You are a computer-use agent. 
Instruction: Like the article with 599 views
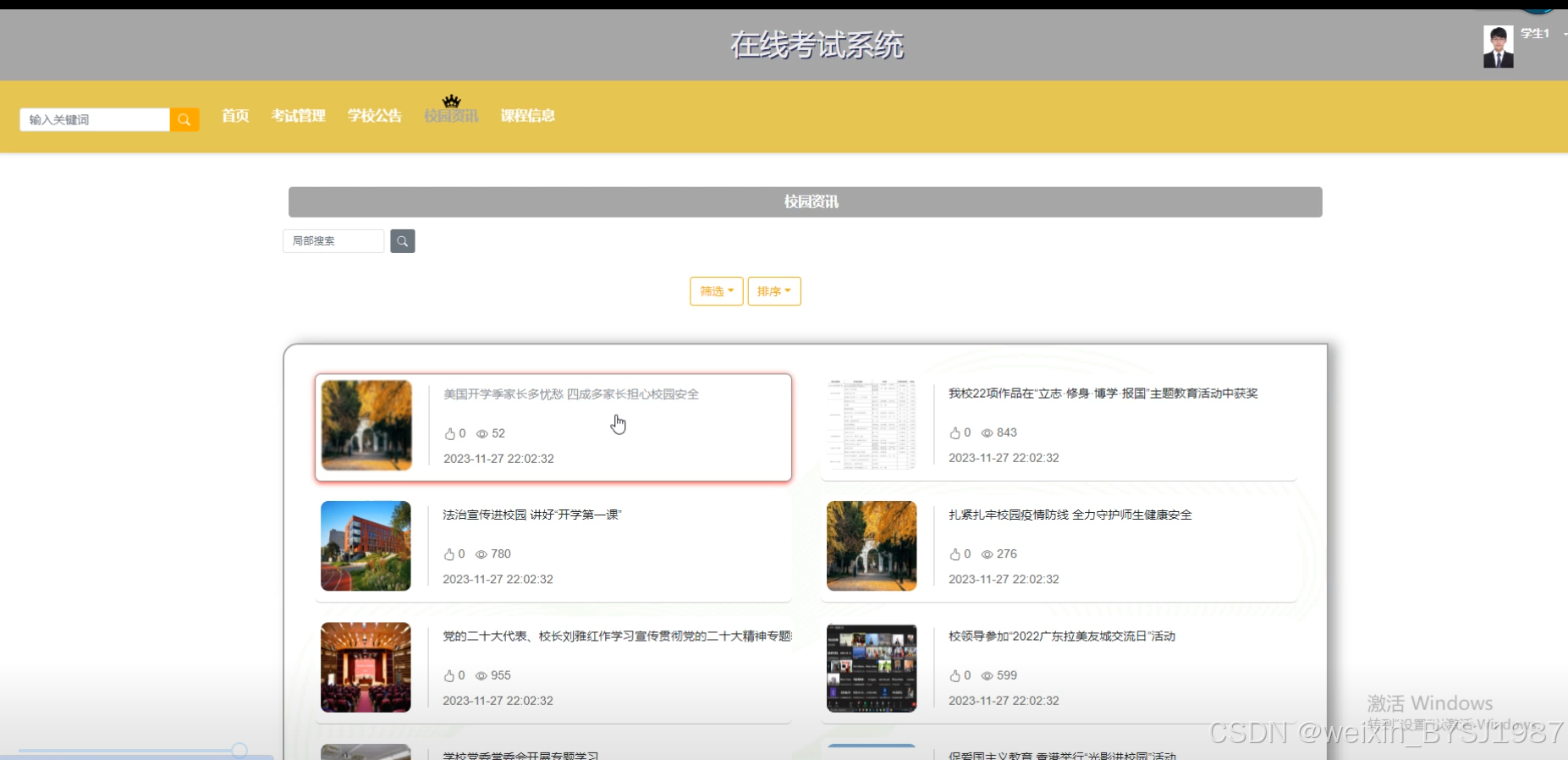pos(955,676)
